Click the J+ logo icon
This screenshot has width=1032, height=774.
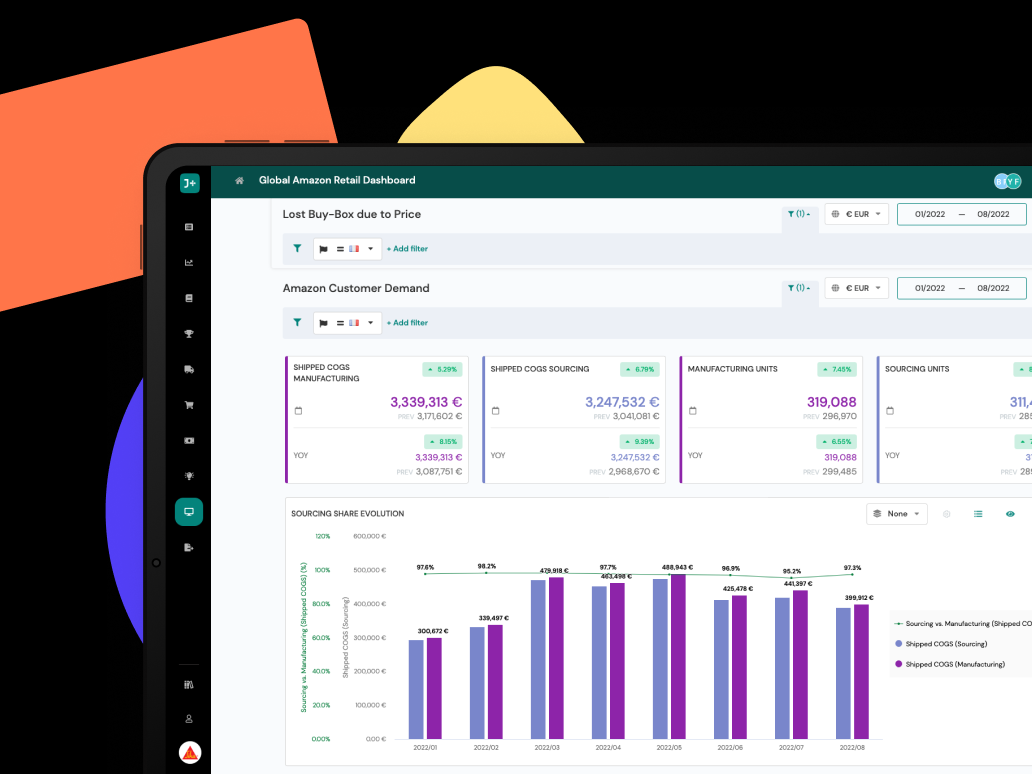[190, 183]
